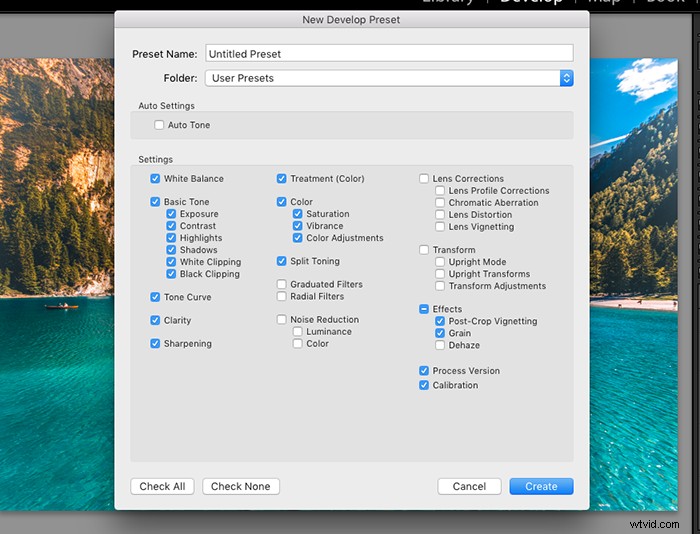This screenshot has width=700, height=534.
Task: Uncheck the Vibrance checkbox
Action: 297,226
